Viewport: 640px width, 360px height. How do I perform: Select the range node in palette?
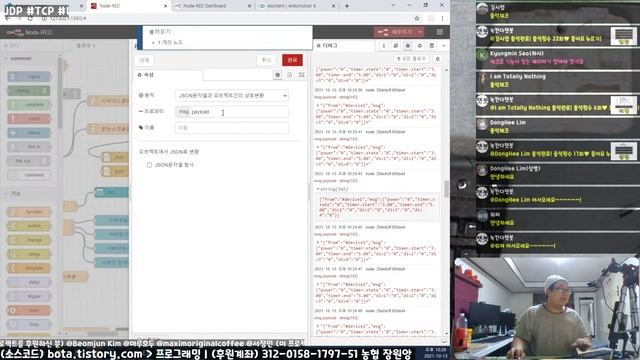[x=29, y=254]
